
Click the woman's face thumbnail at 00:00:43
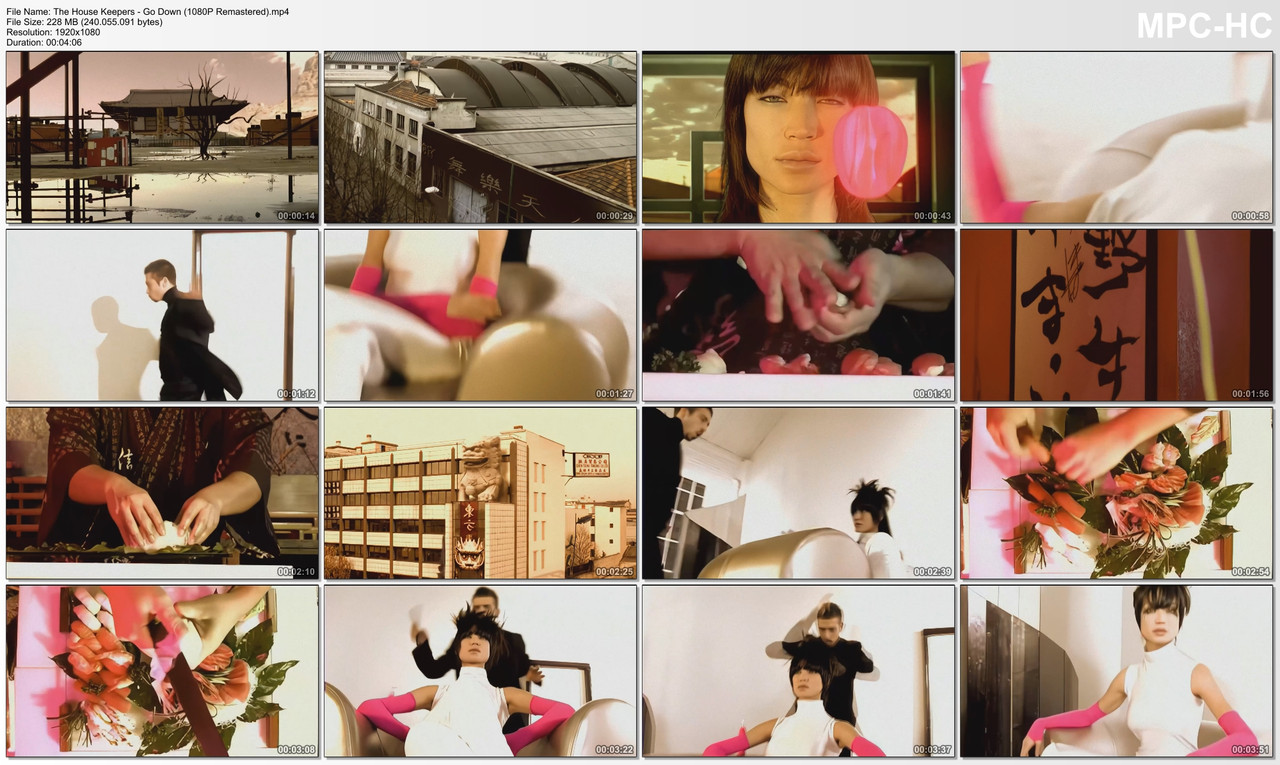click(x=798, y=137)
